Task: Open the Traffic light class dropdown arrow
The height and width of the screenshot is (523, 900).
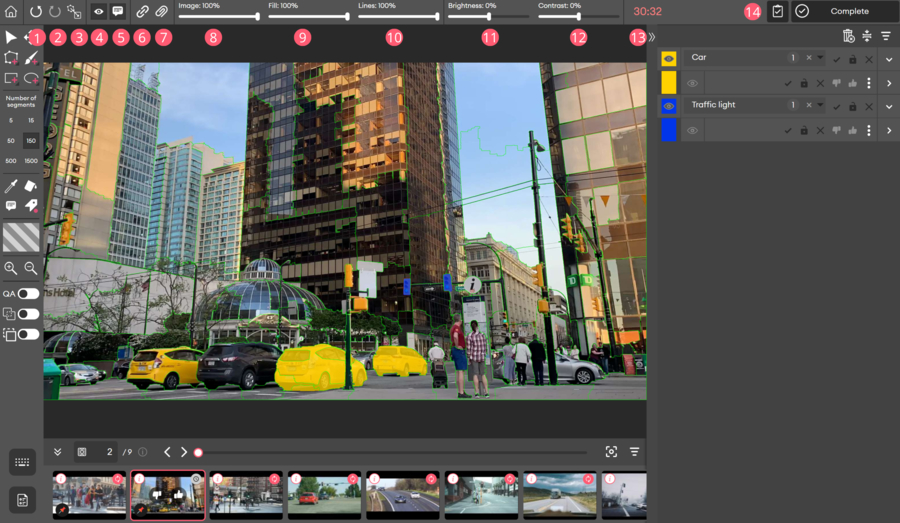Action: pyautogui.click(x=820, y=105)
